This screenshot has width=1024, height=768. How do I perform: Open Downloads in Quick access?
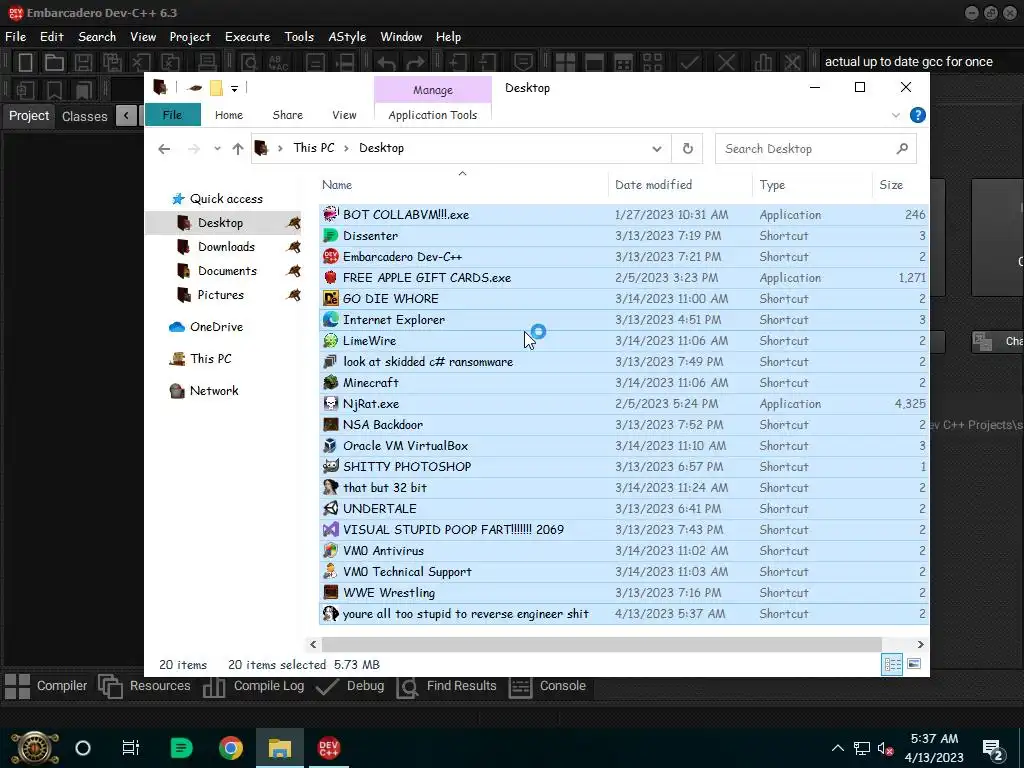click(x=226, y=247)
